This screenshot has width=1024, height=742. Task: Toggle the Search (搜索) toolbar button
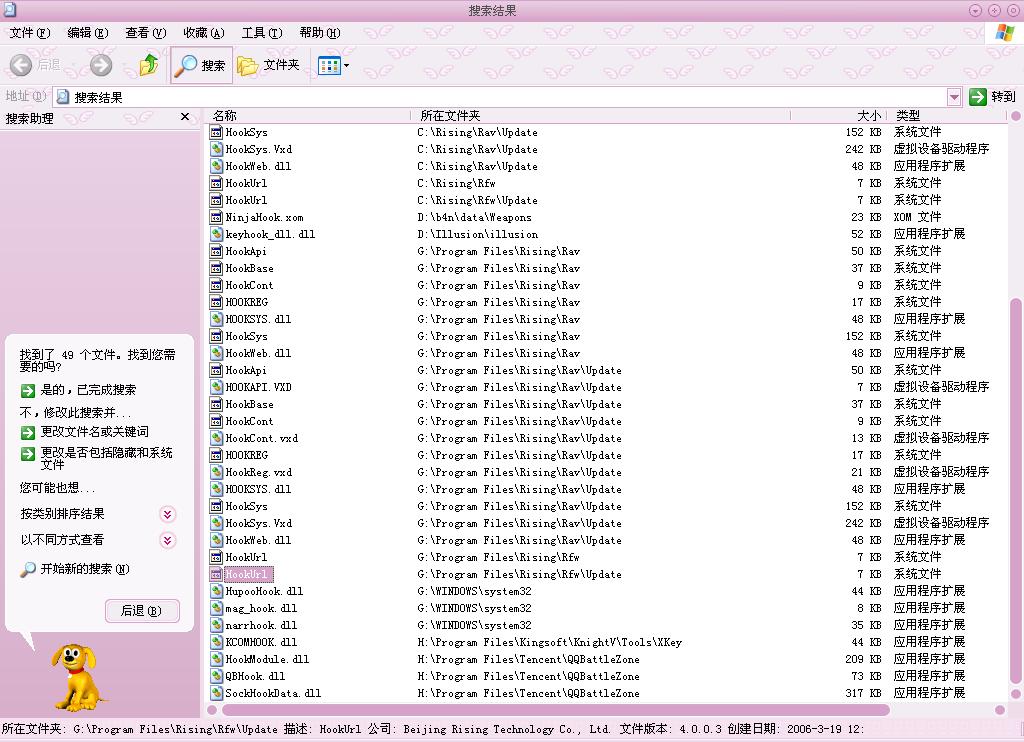point(201,65)
